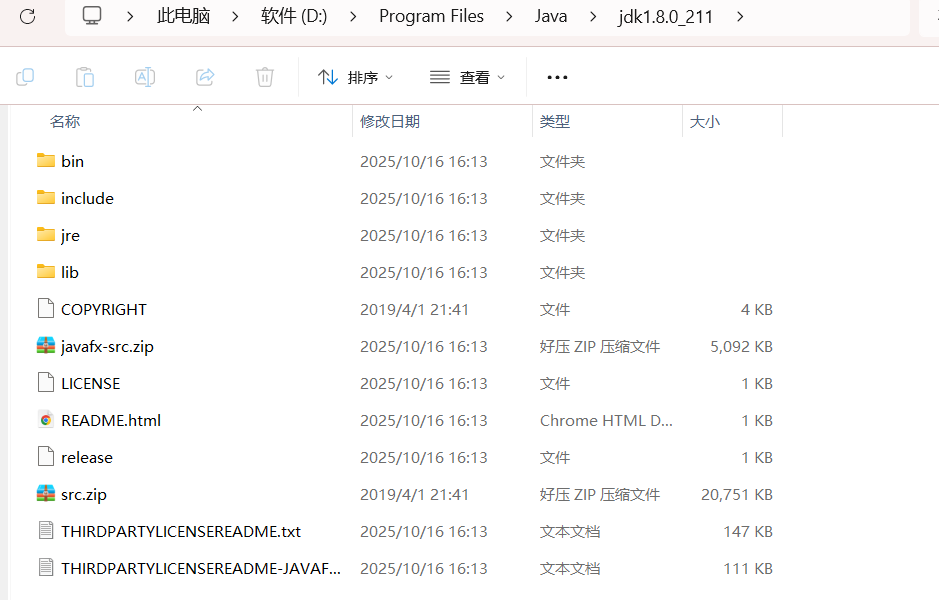Screen dimensions: 939x600
Task: Select the jre folder icon
Action: coord(46,235)
